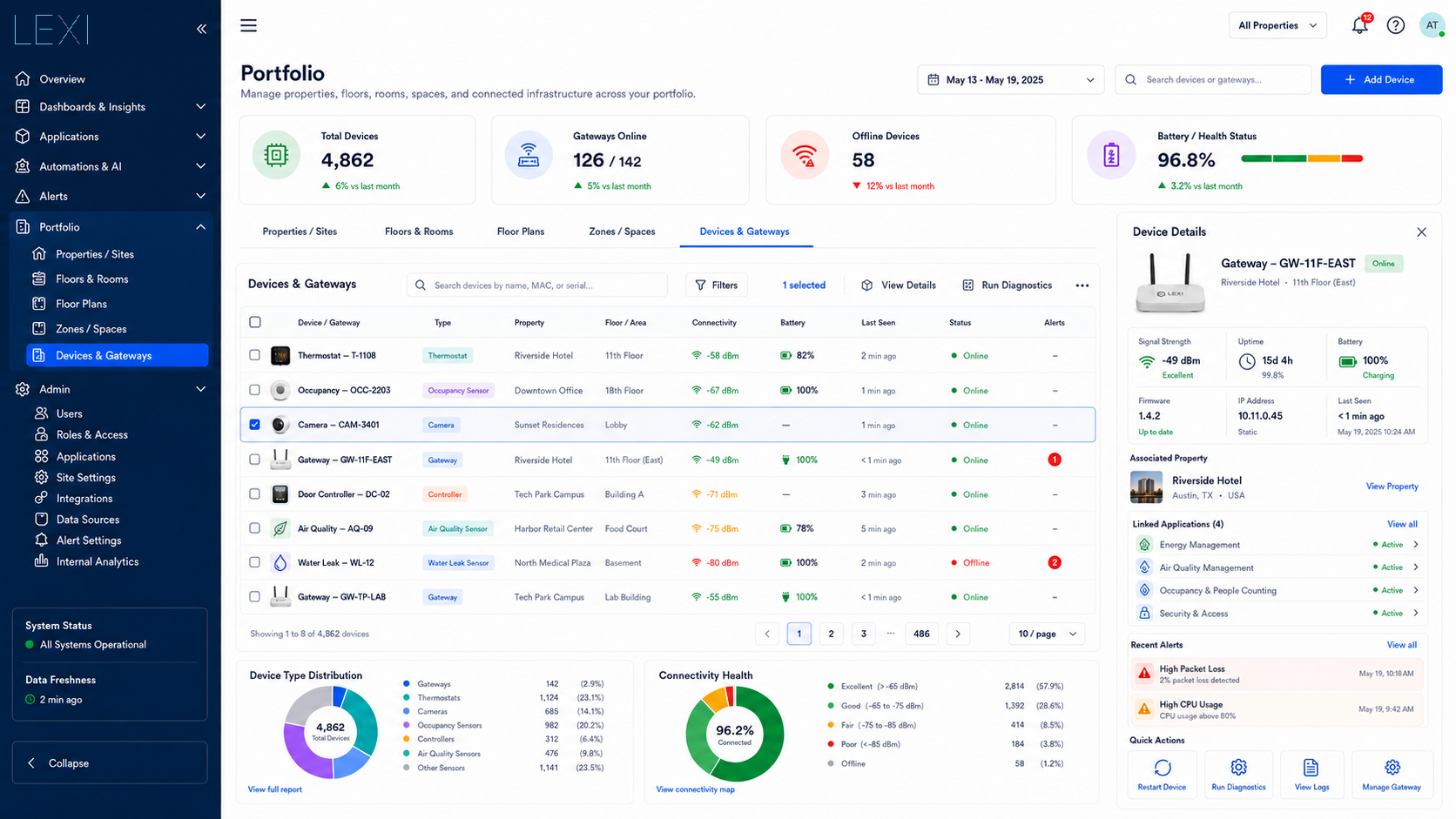Screen dimensions: 1456x819
Task: Click Thermostat T-1108 device icon
Action: pos(280,355)
